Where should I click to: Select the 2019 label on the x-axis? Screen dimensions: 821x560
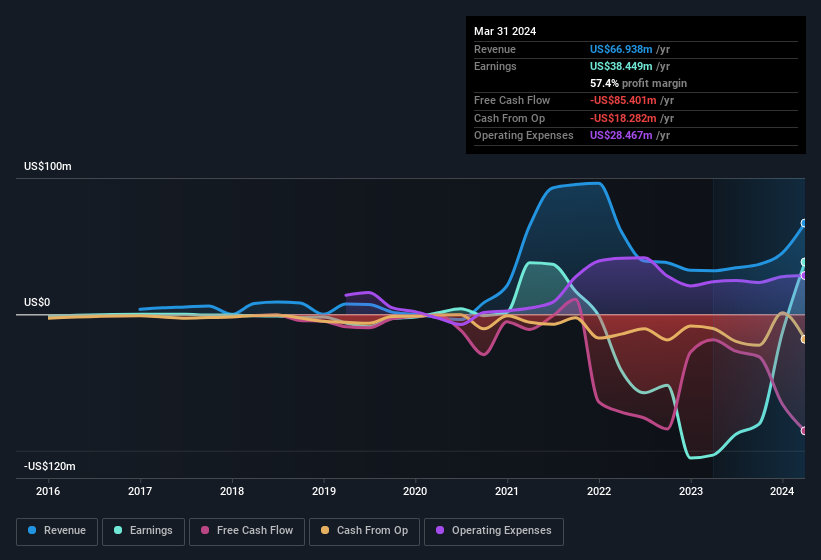click(x=324, y=491)
